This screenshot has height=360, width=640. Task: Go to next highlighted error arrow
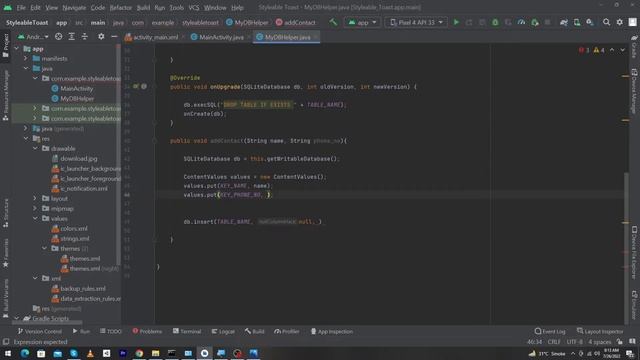(x=622, y=50)
